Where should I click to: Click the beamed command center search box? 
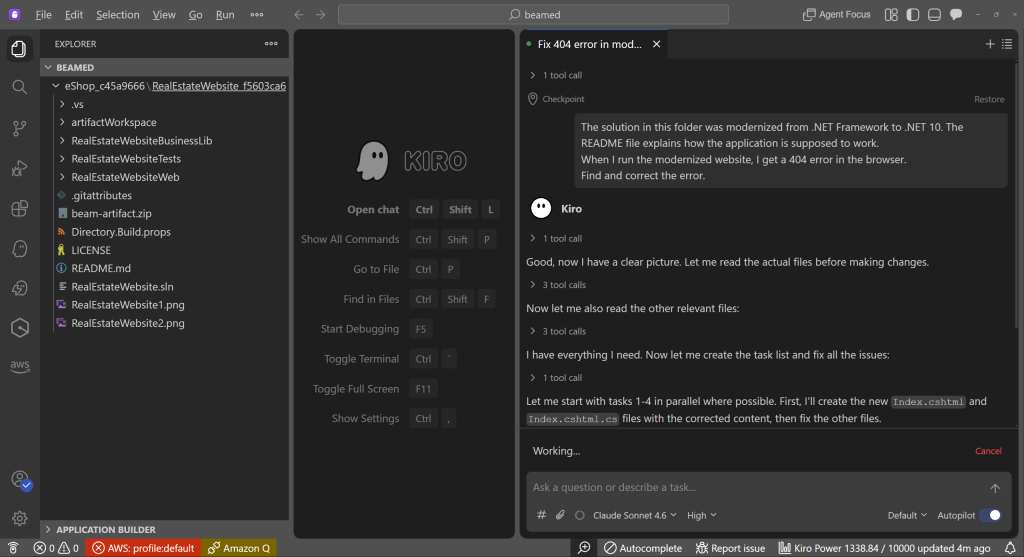point(534,14)
